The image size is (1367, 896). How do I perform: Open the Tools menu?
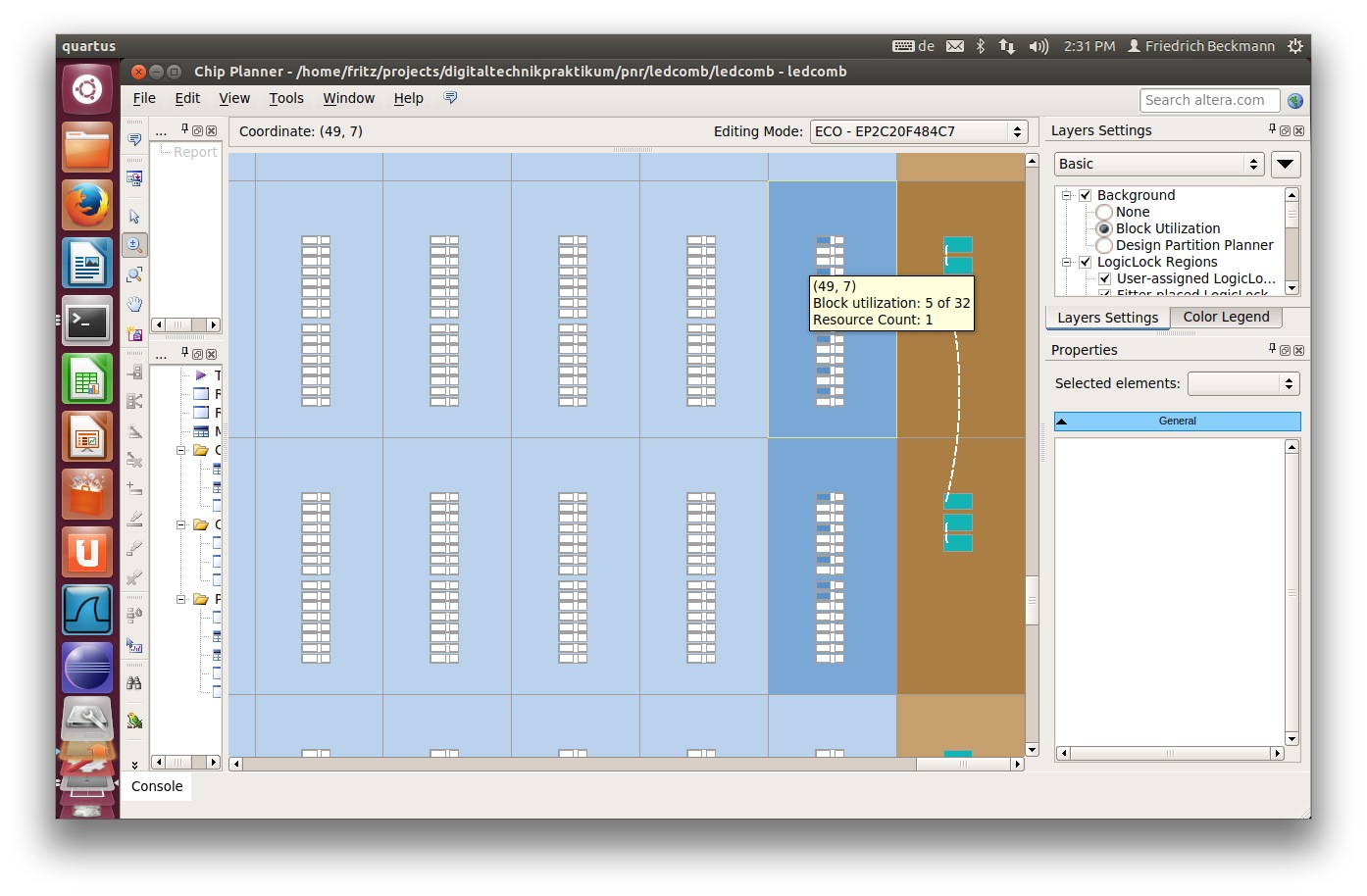click(x=286, y=98)
